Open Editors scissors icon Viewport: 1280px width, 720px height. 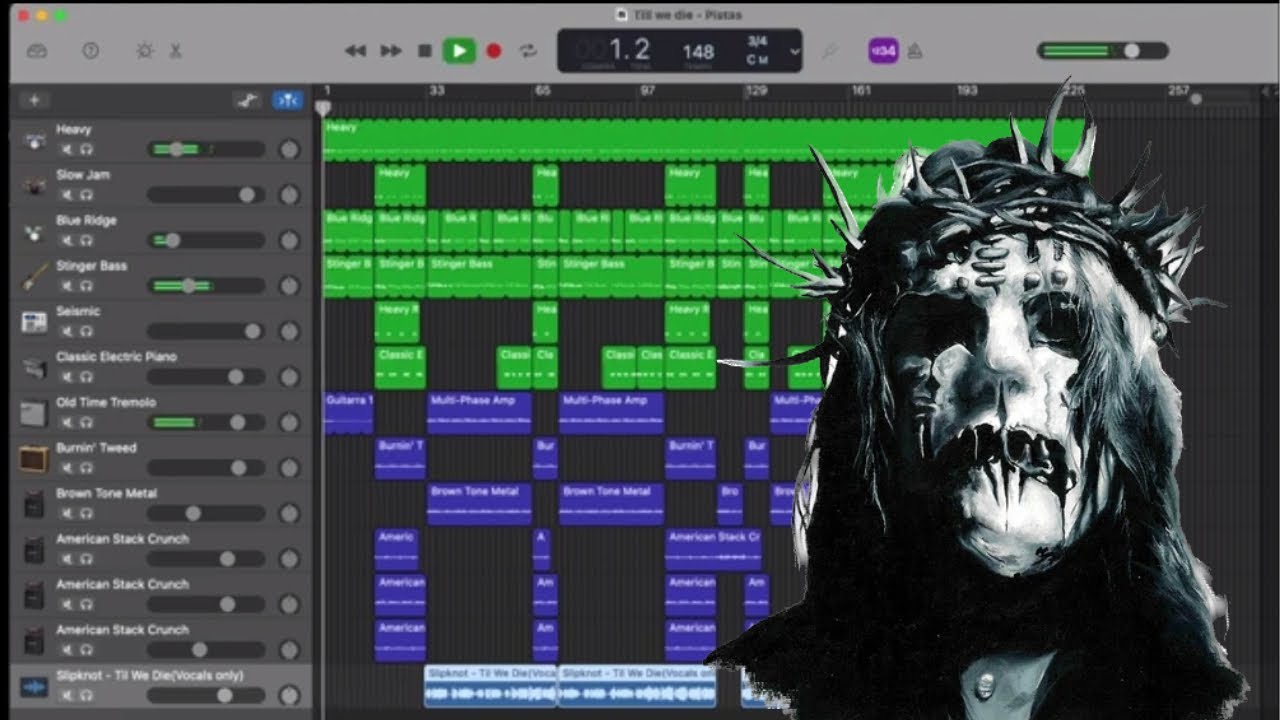176,51
